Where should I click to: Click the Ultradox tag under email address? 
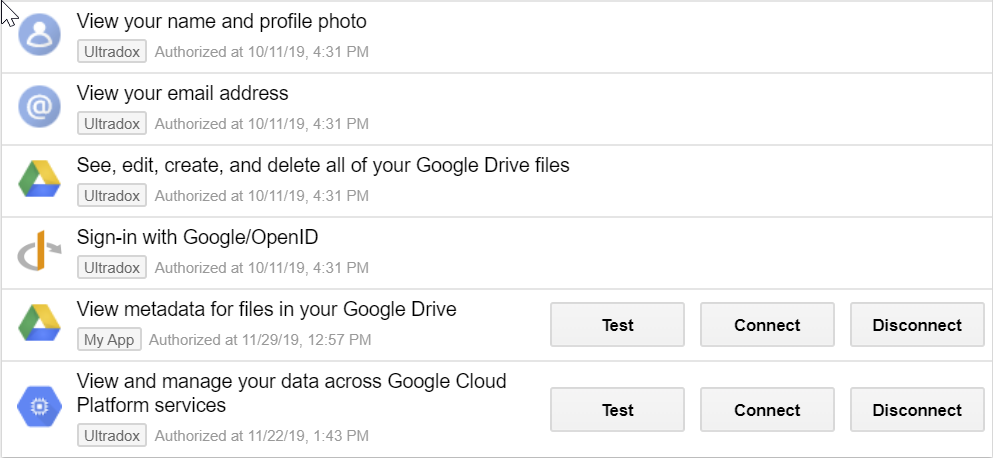[x=112, y=124]
